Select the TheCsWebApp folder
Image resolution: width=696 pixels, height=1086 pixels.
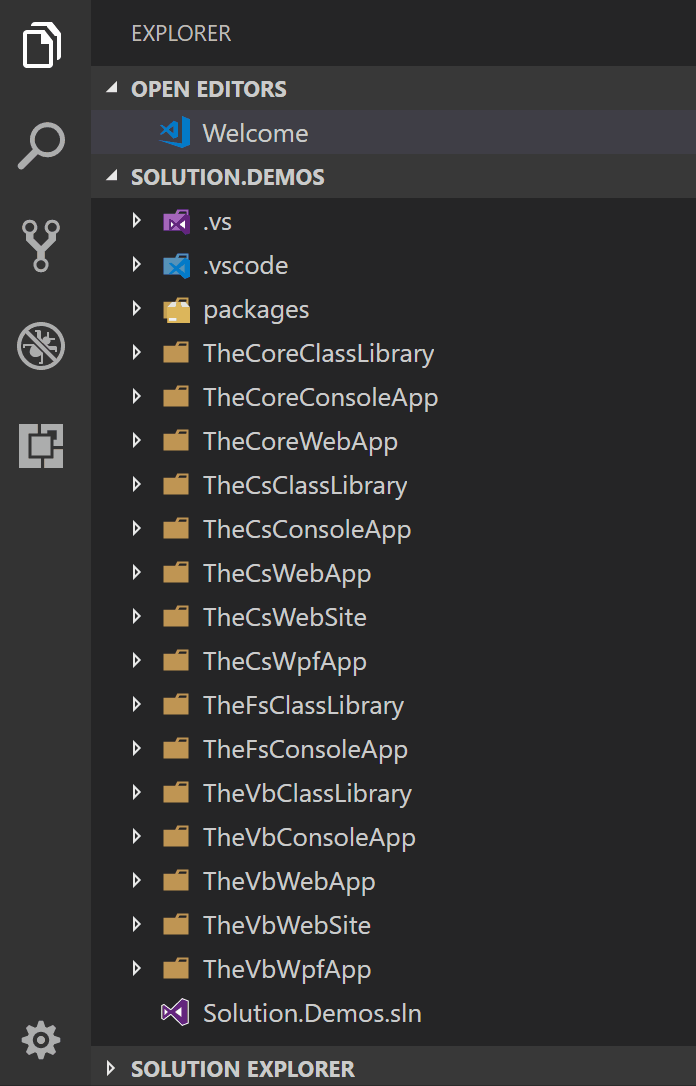[393, 573]
